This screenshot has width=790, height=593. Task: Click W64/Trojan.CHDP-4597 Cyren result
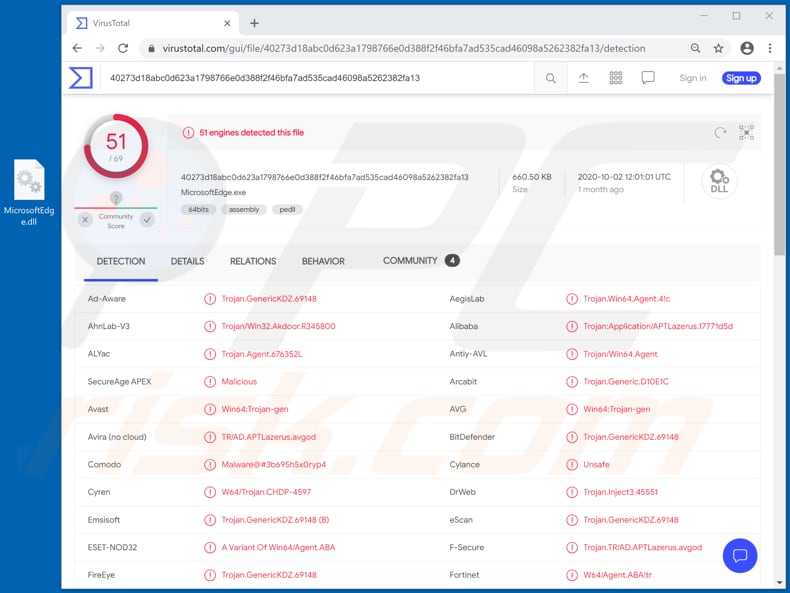coord(266,492)
